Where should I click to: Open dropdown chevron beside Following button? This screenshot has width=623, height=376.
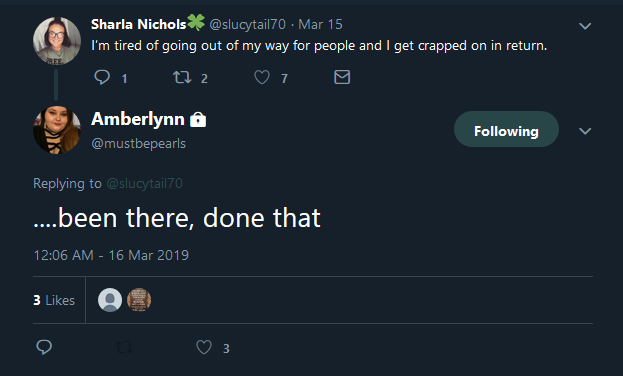pyautogui.click(x=585, y=131)
